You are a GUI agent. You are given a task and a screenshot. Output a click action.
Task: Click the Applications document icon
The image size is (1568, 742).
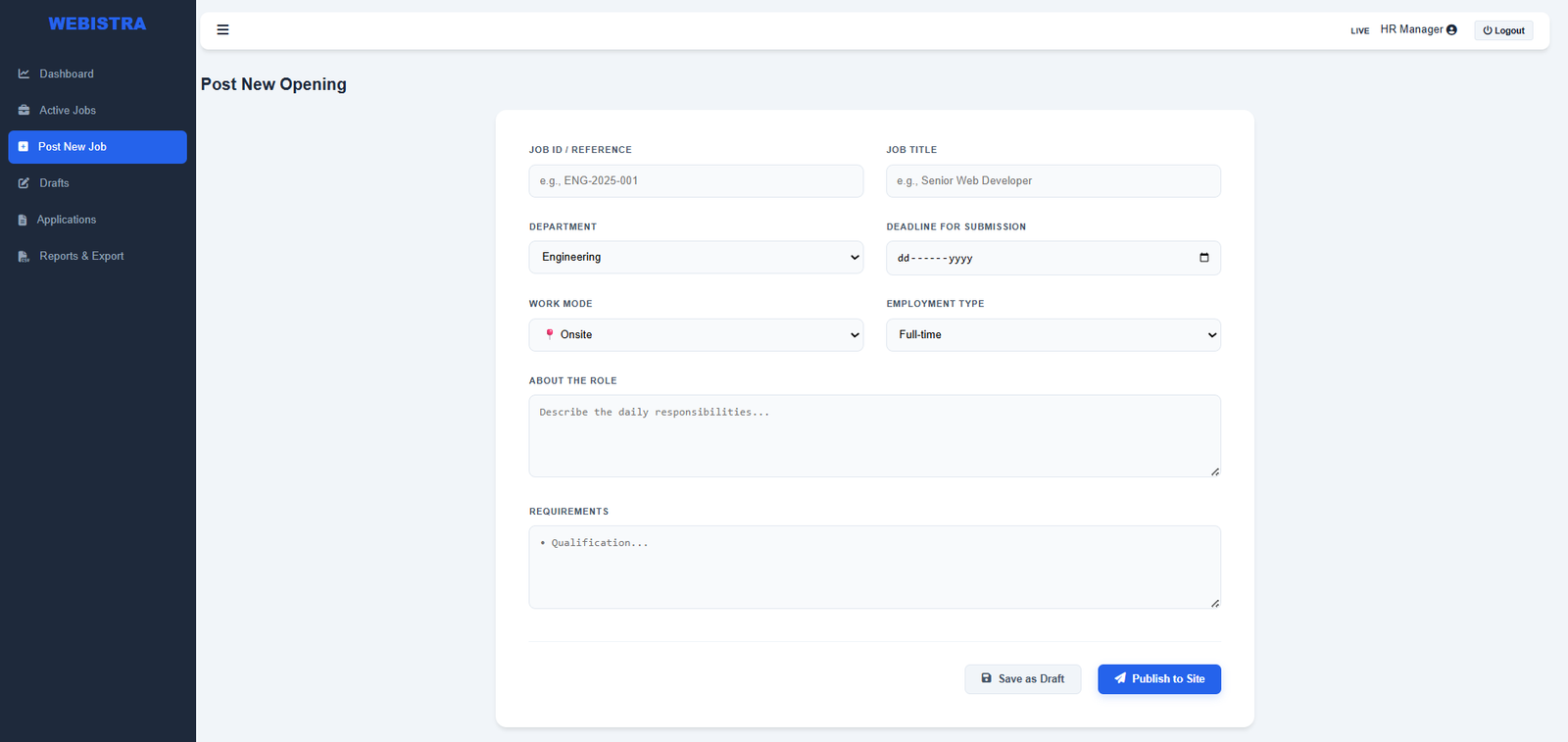(23, 221)
